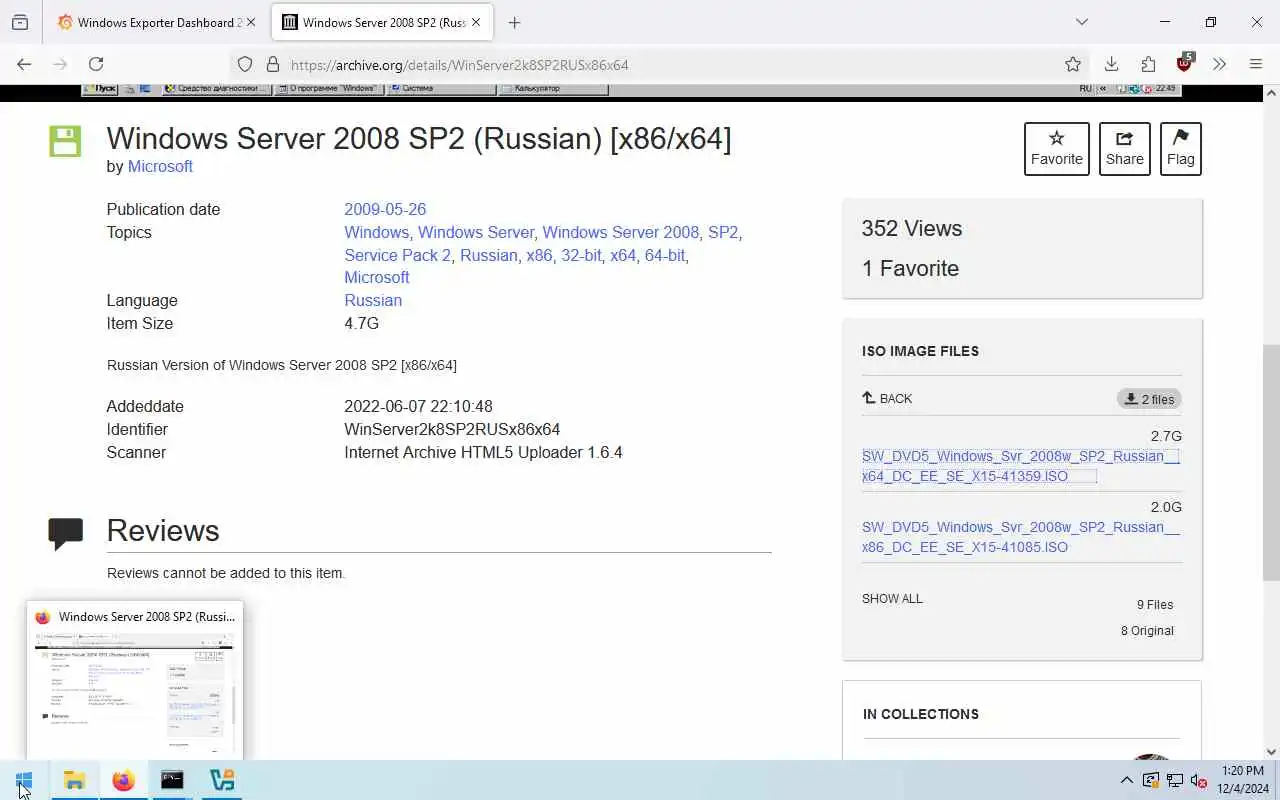Screen dimensions: 1280x800
Task: Click the green floppy disk software icon
Action: point(65,141)
